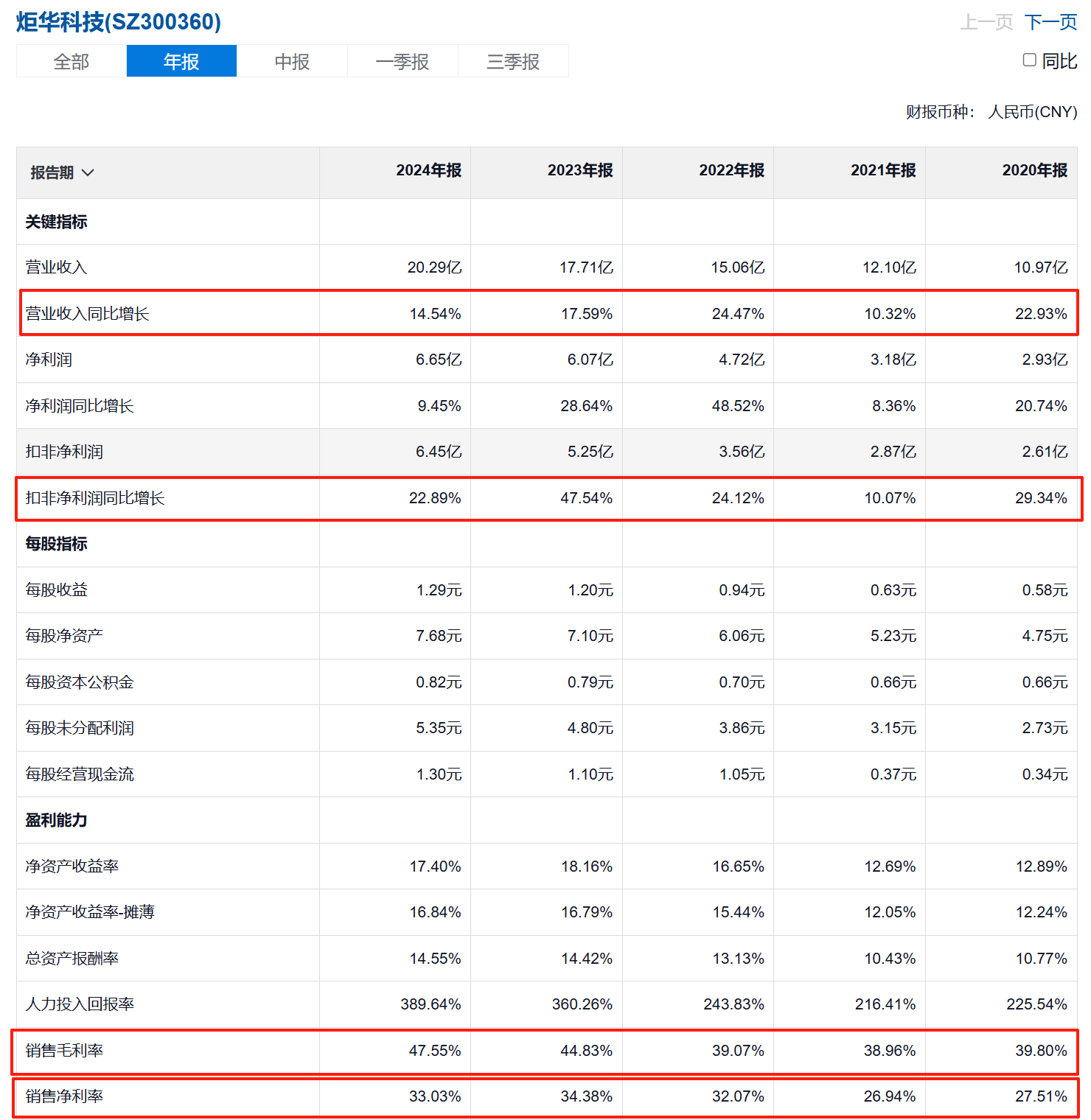The image size is (1091, 1120).
Task: Click 净资产收益率-摊薄 row label
Action: pos(90,912)
